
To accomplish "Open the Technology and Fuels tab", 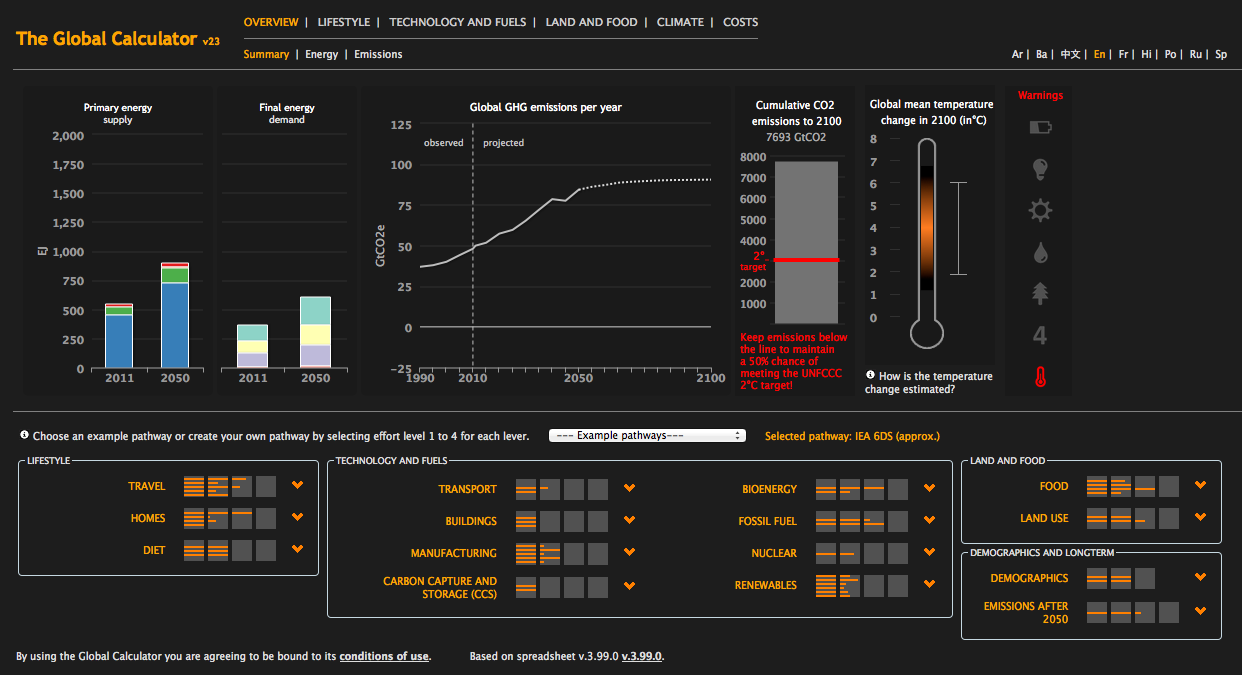I will (x=458, y=22).
